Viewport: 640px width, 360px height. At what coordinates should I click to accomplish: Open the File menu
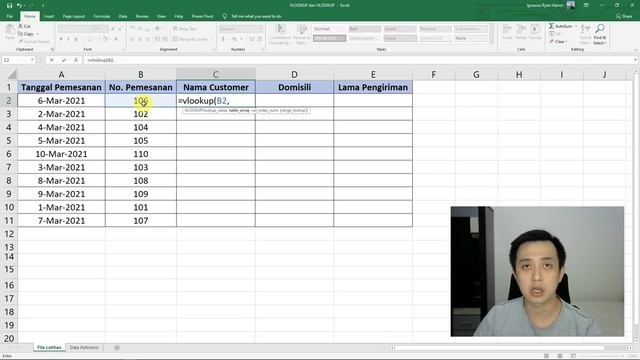(x=9, y=16)
